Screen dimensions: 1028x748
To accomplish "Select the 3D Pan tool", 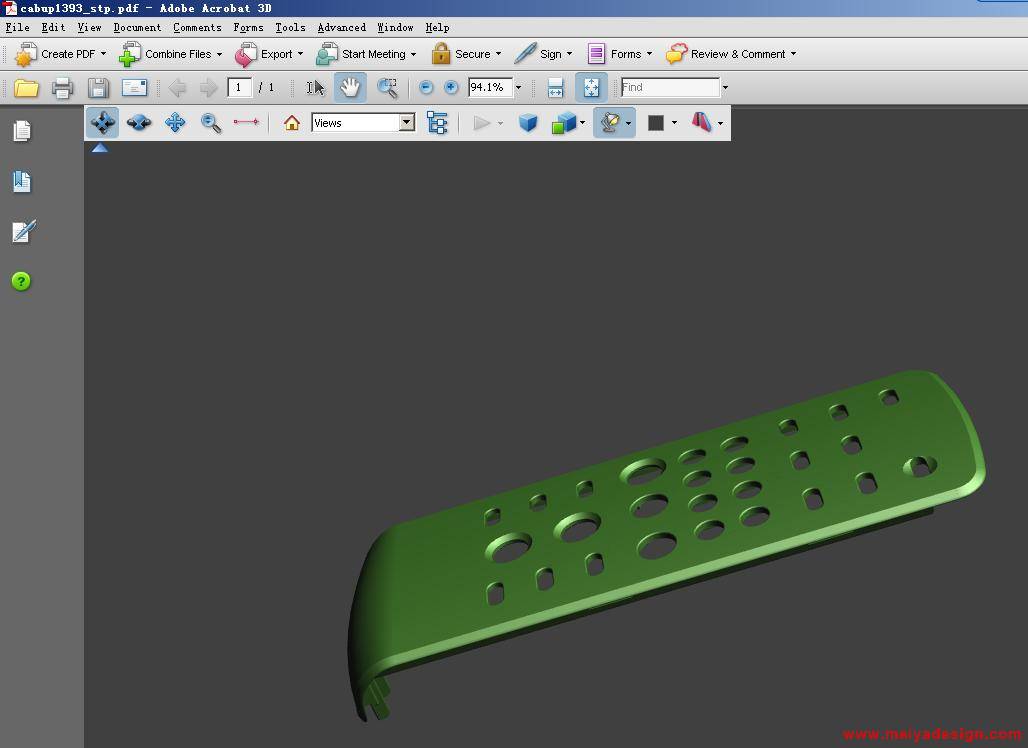I will 175,123.
